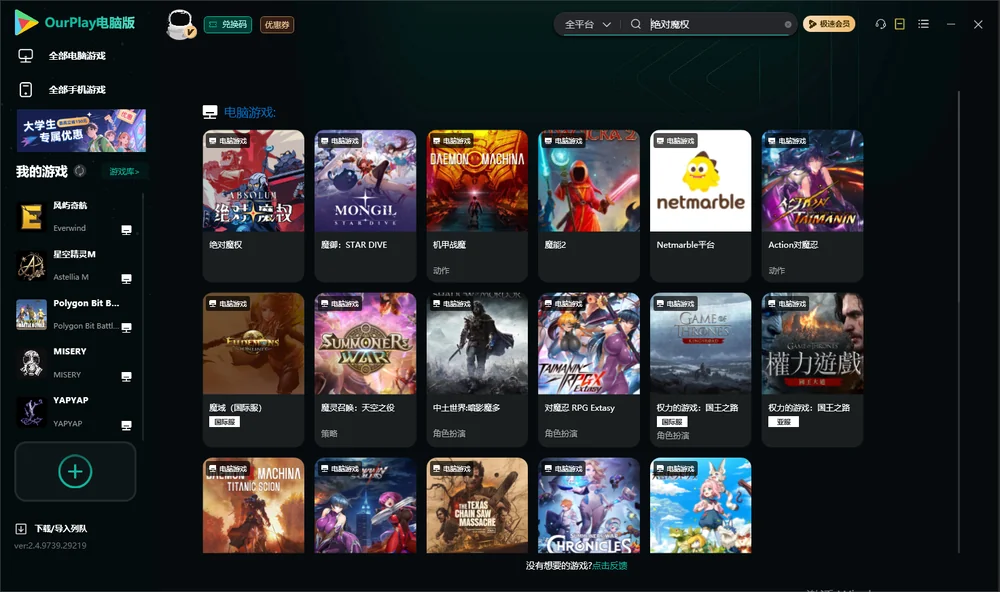Click the yellow square icon beside the headset

coord(900,24)
